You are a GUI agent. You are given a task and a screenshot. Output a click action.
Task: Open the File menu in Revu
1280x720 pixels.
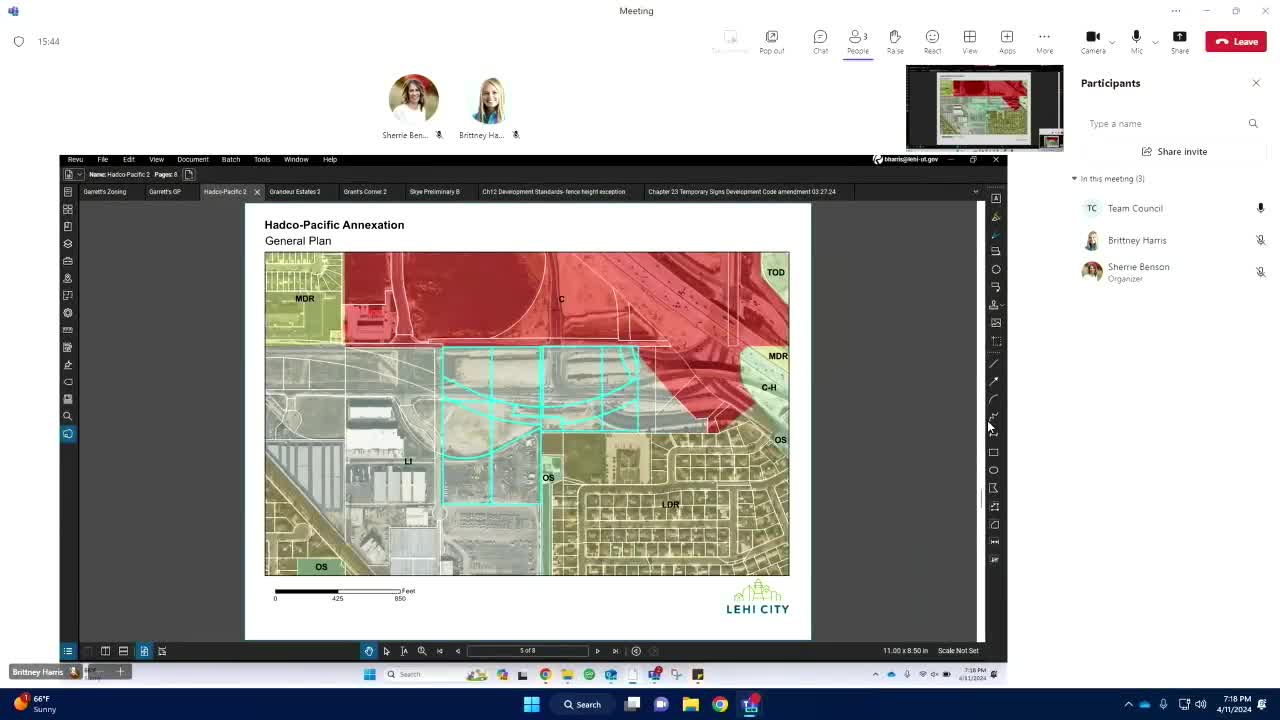(x=102, y=160)
